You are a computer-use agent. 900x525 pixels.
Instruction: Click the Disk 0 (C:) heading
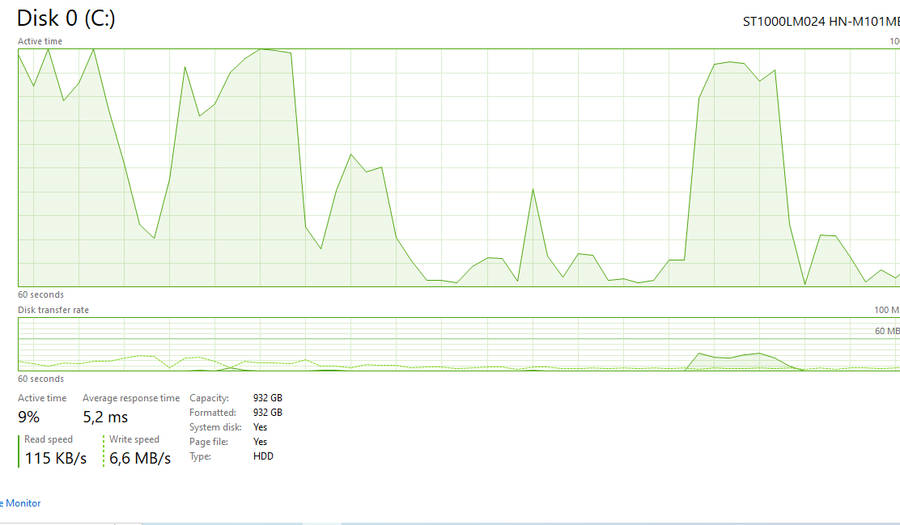point(66,19)
